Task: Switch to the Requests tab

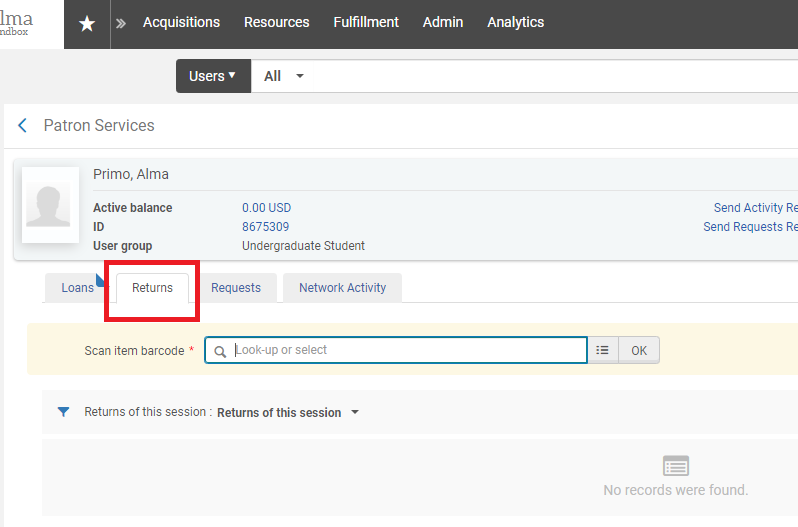Action: point(236,288)
